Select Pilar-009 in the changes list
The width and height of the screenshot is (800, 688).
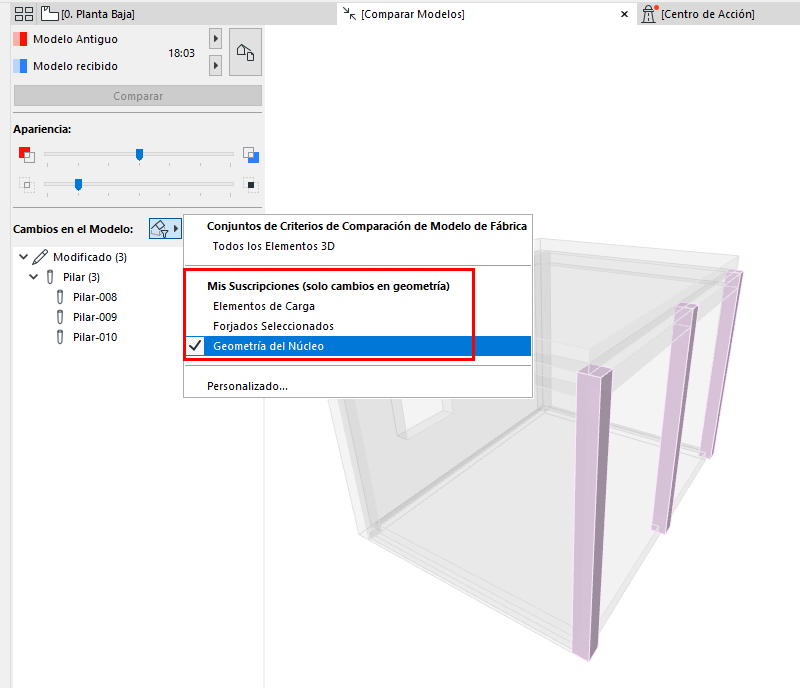(x=95, y=317)
